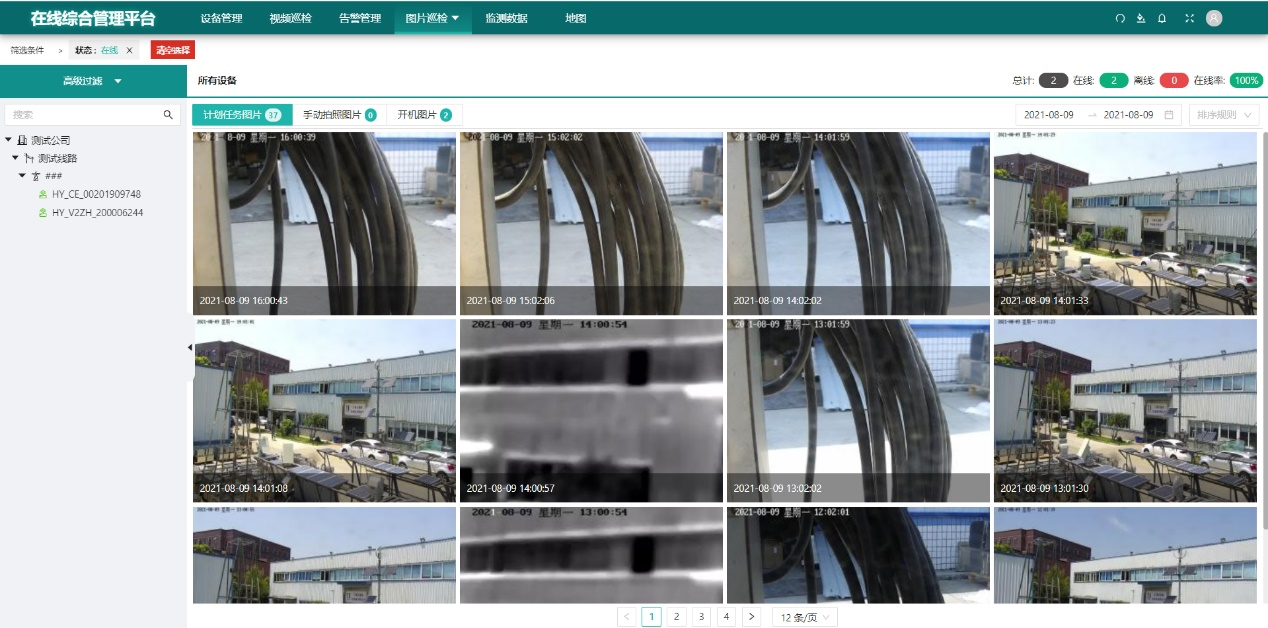This screenshot has width=1268, height=628.
Task: Open the user avatar menu
Action: point(1214,18)
